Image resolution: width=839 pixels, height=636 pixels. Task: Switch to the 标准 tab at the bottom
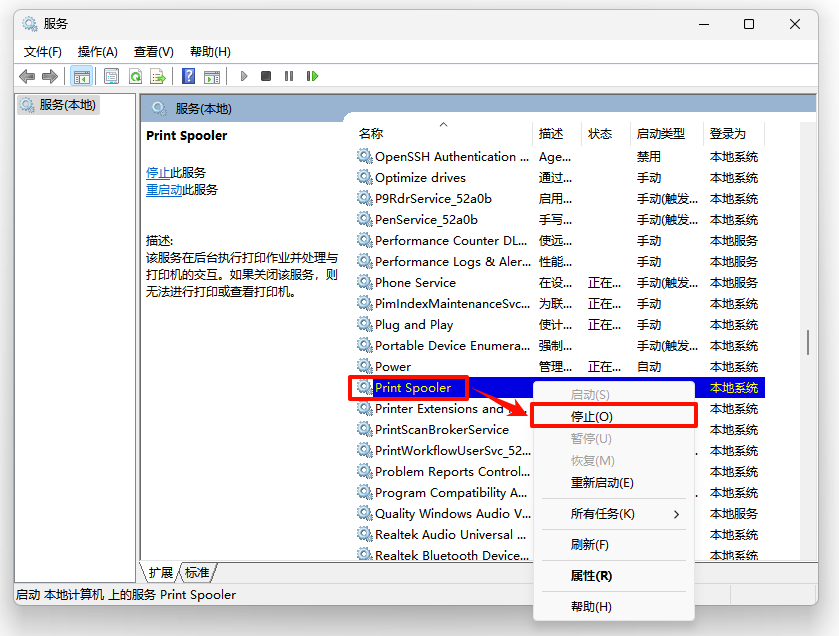pos(198,572)
